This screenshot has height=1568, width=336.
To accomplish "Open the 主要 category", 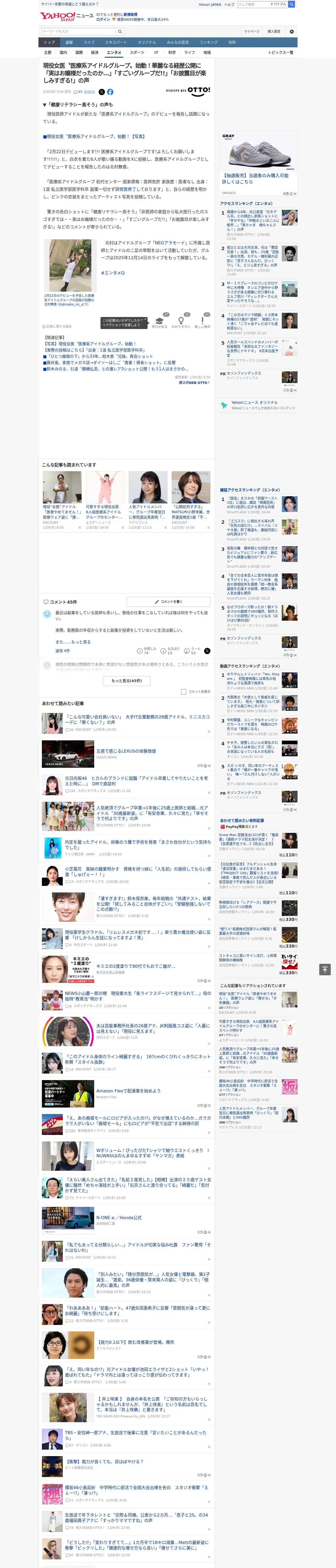I will [x=48, y=52].
